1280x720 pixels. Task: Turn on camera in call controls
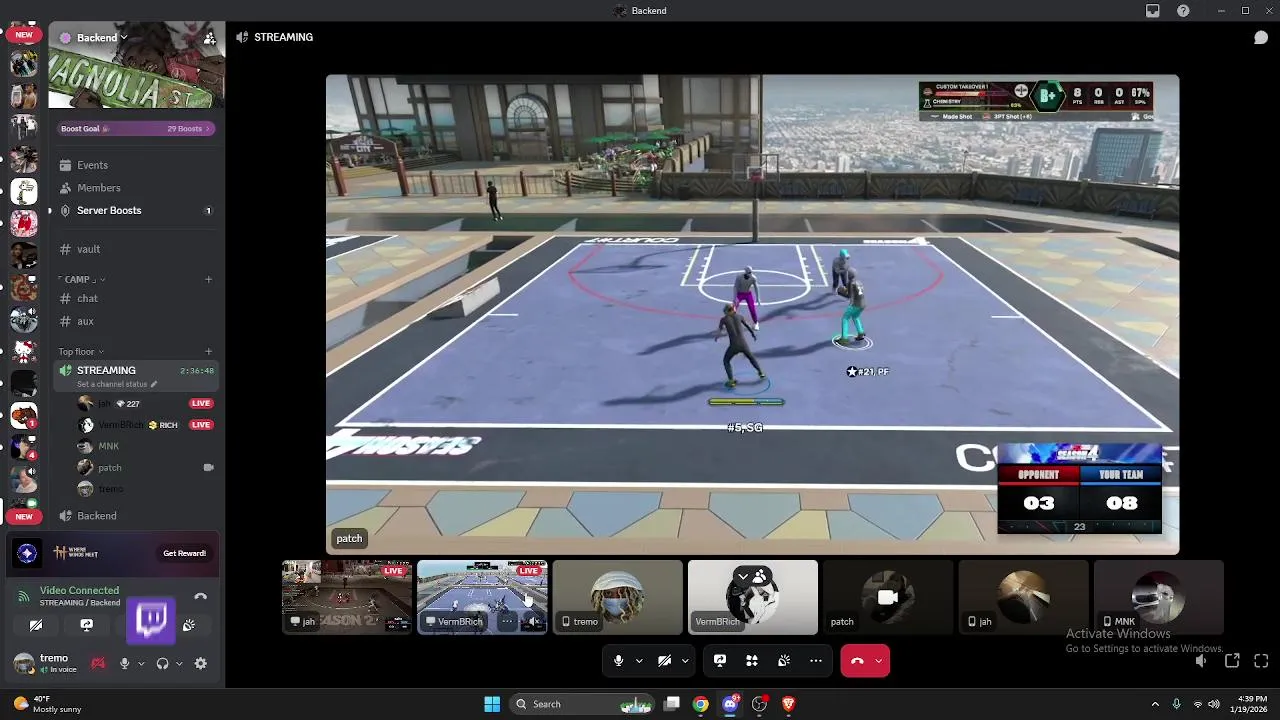(664, 660)
